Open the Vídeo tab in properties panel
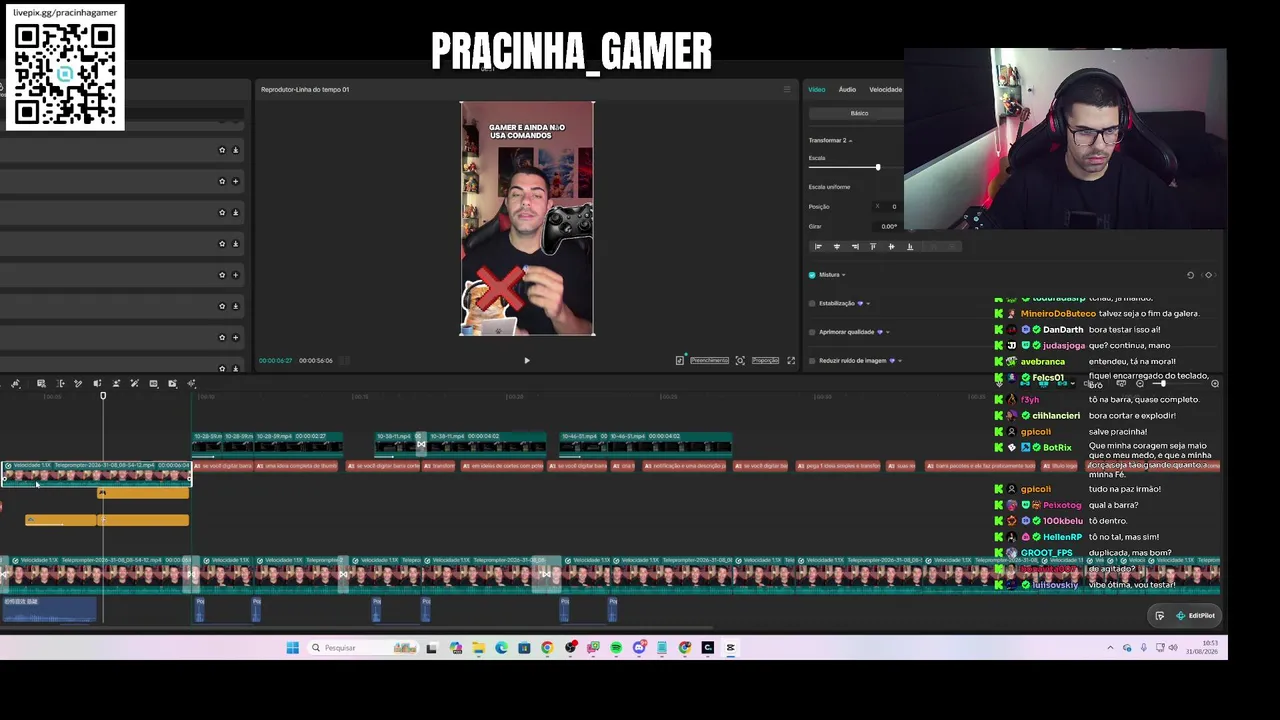1280x720 pixels. point(817,89)
